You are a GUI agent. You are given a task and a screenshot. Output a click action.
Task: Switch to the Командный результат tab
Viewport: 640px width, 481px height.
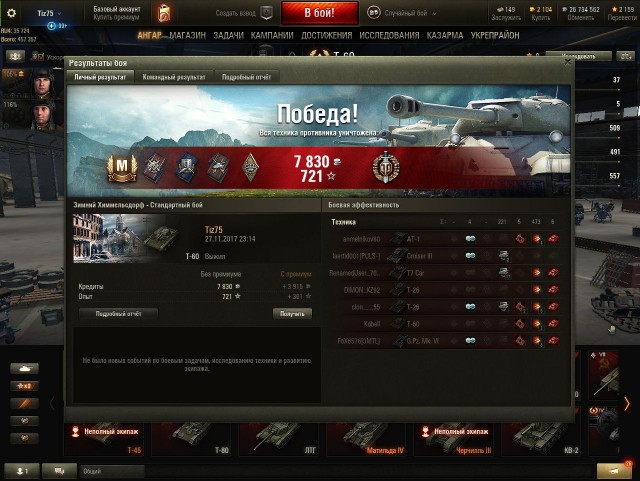click(x=174, y=77)
